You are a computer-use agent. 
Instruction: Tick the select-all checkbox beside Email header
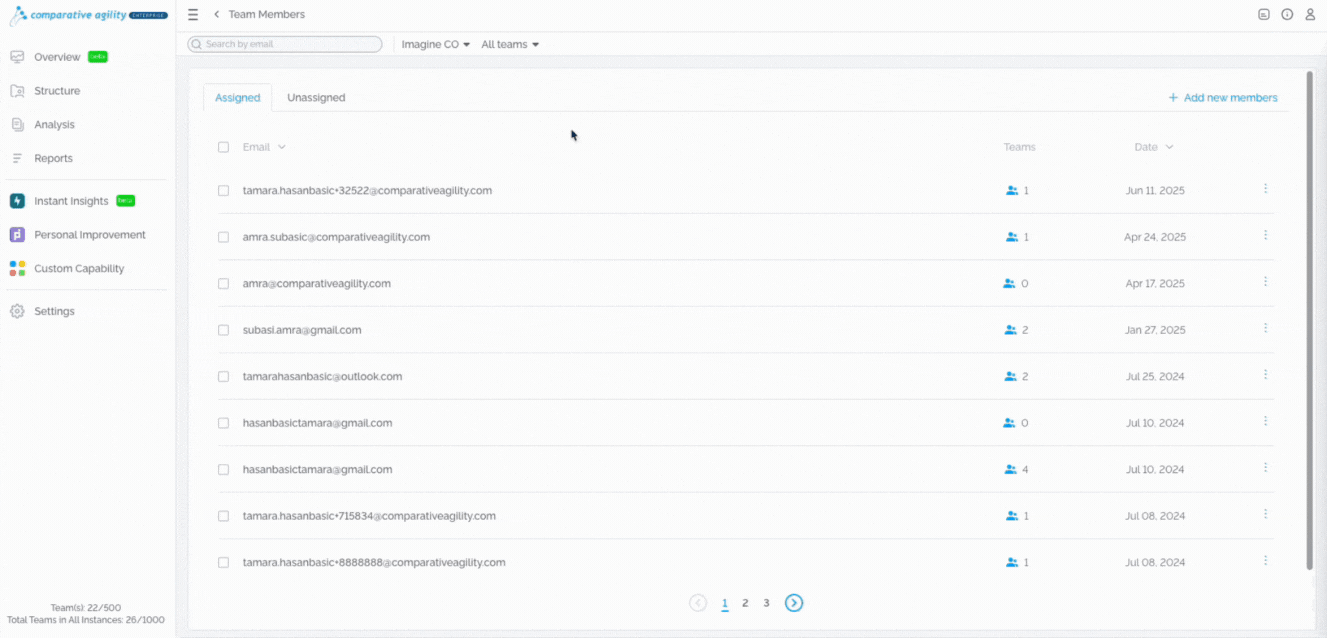[223, 147]
